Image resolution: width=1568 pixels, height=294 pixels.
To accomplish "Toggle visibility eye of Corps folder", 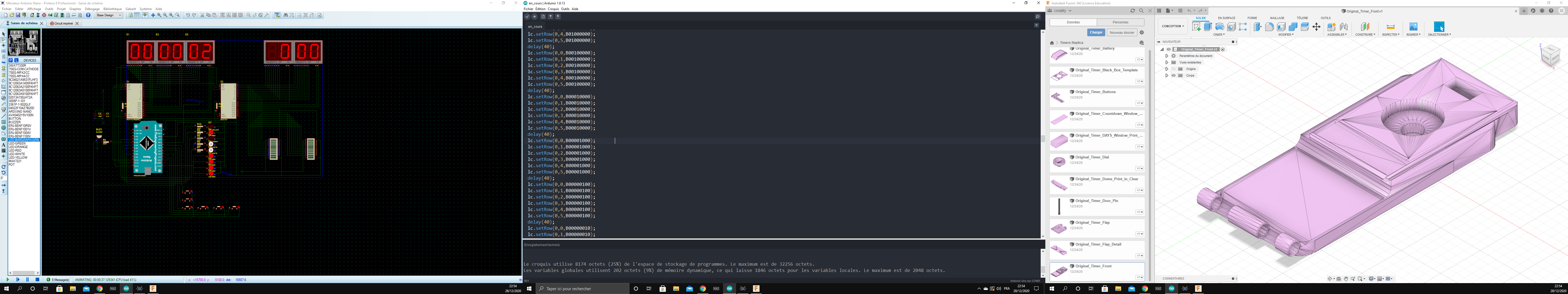I will 1174,75.
